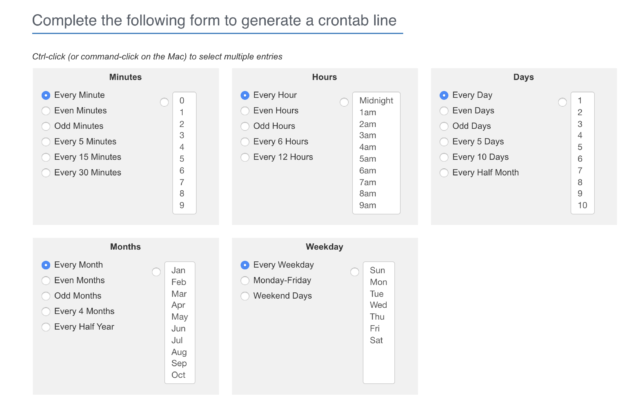The image size is (640, 407).
Task: Select Every 30 Minutes option
Action: (x=46, y=173)
